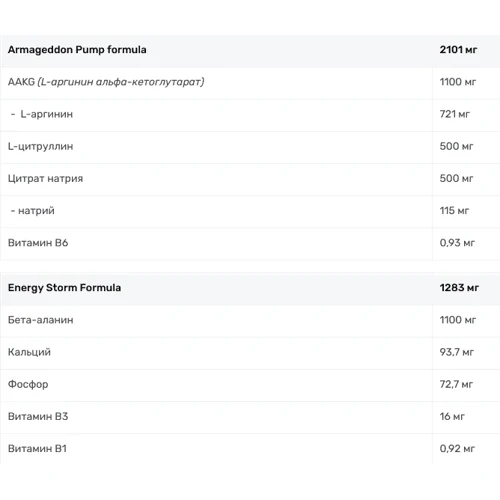Select the 115 мг sodium value
This screenshot has width=500, height=500.
454,211
